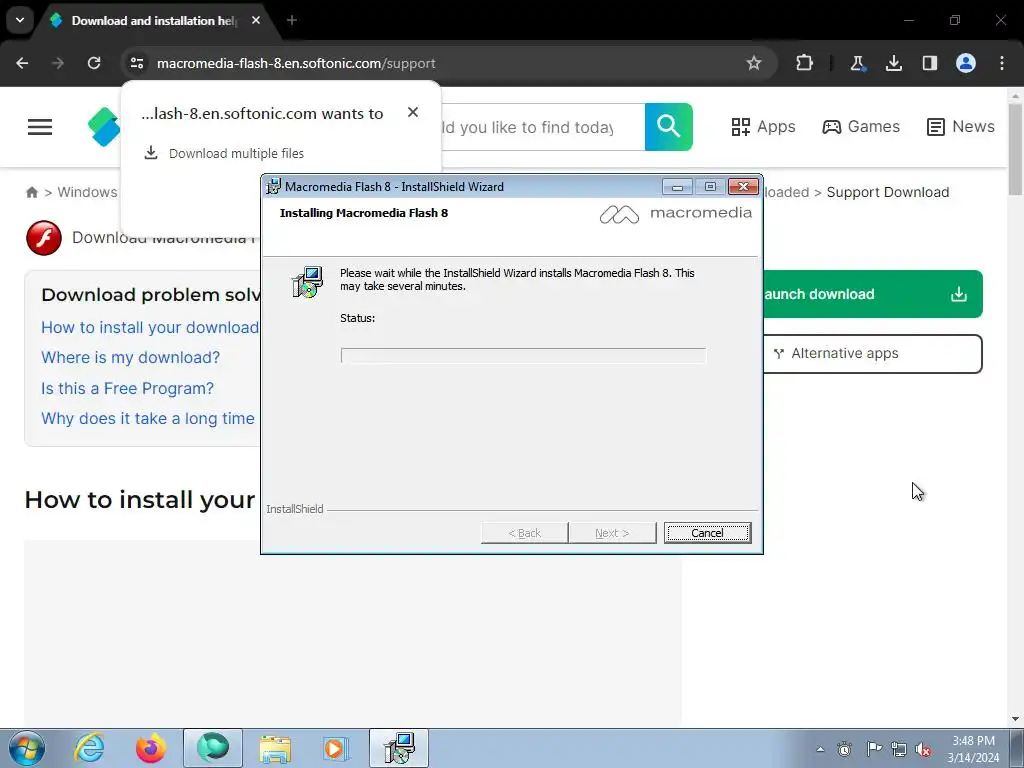Open Chrome profile avatar
The image size is (1024, 768).
pyautogui.click(x=966, y=63)
